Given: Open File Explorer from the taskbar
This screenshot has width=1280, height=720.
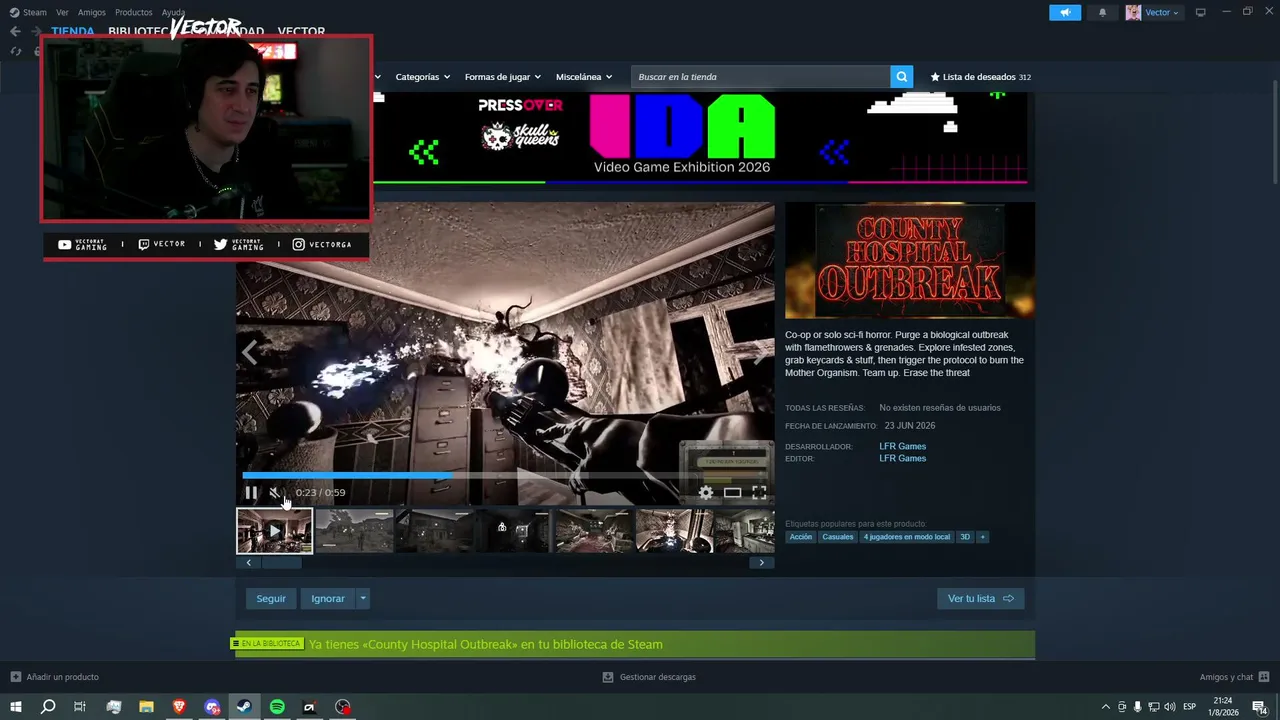Looking at the screenshot, I should (146, 707).
